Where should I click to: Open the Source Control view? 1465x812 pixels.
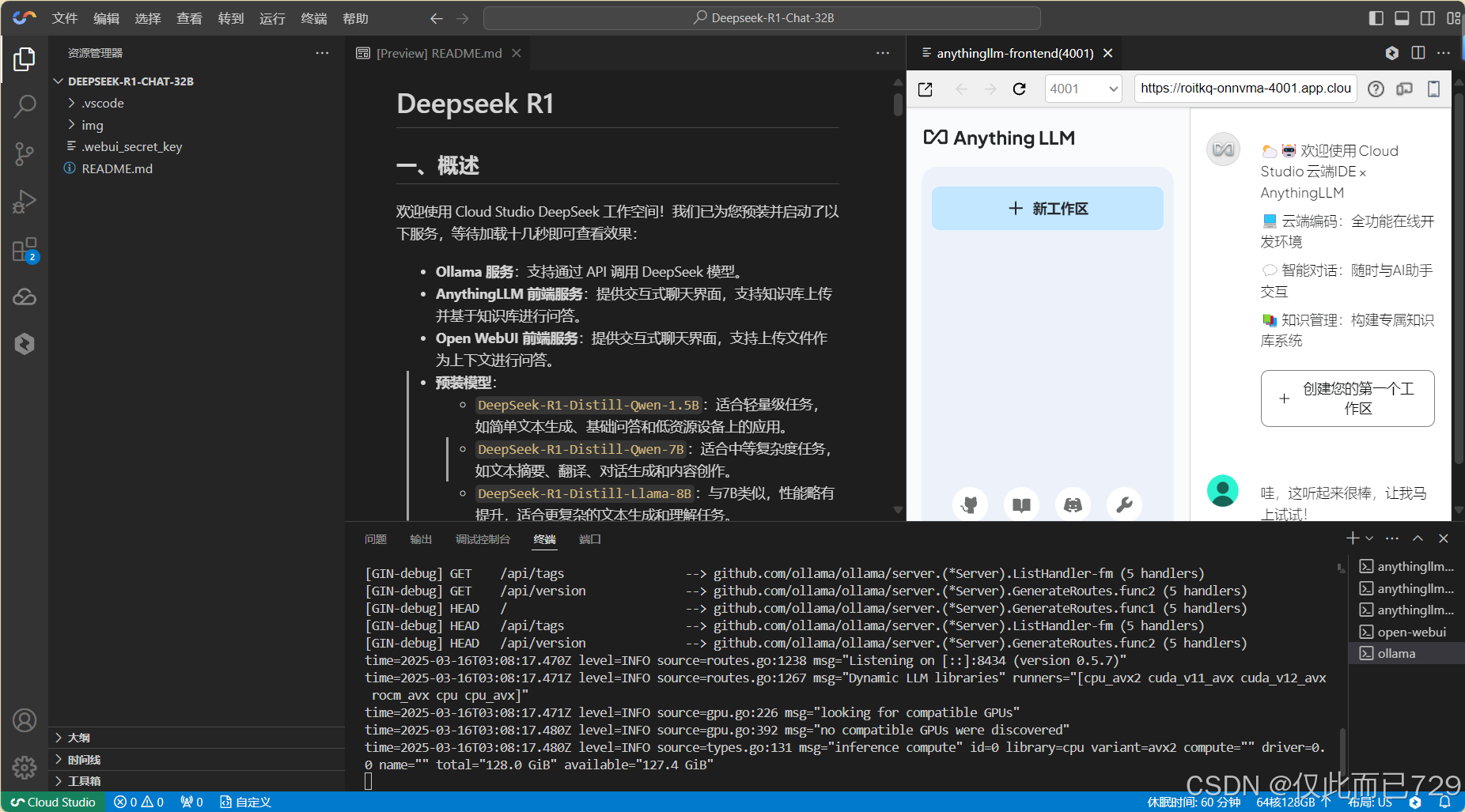tap(25, 153)
